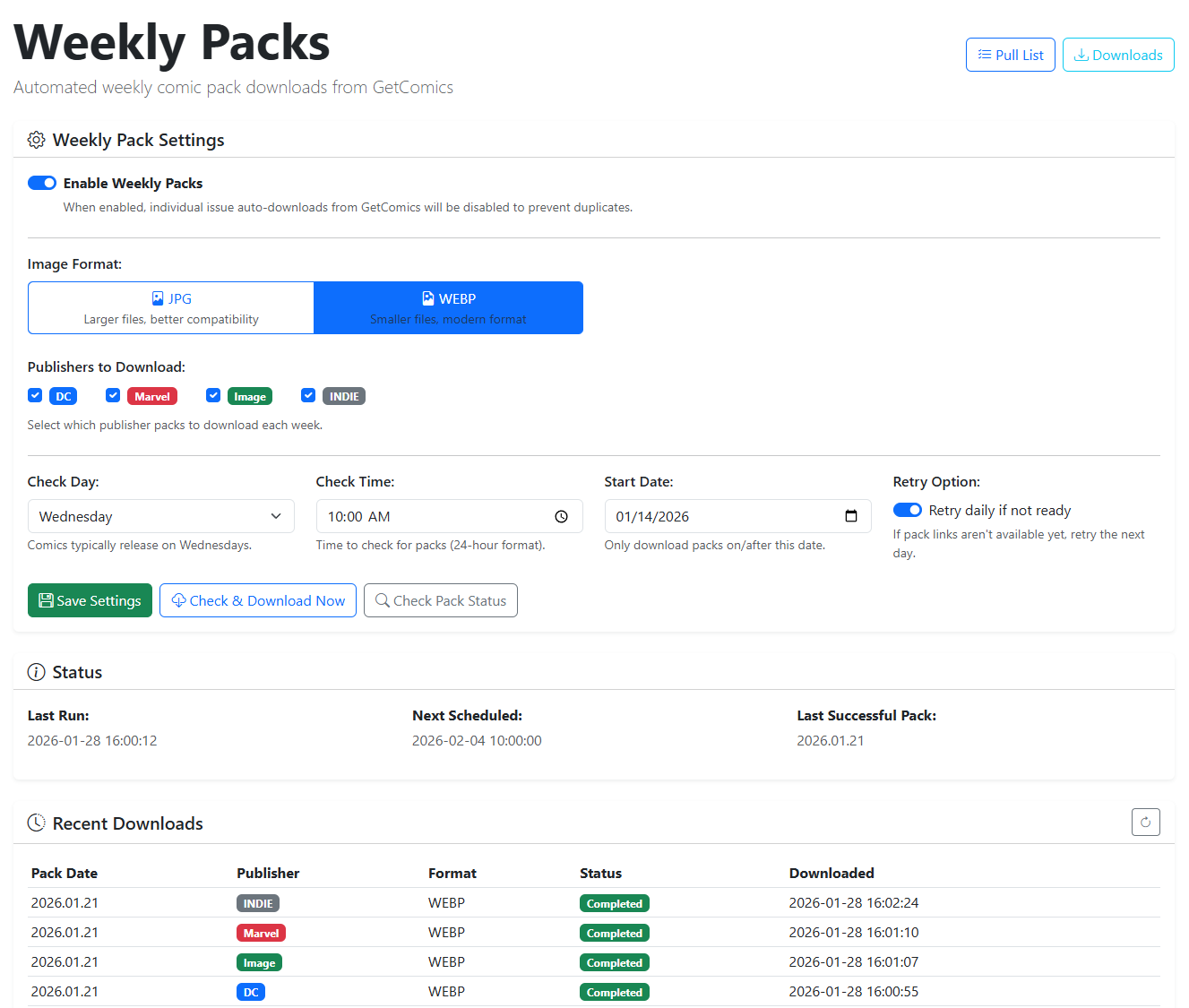Uncheck the Marvel publisher checkbox
Viewport: 1189px width, 1008px height.
pyautogui.click(x=113, y=395)
